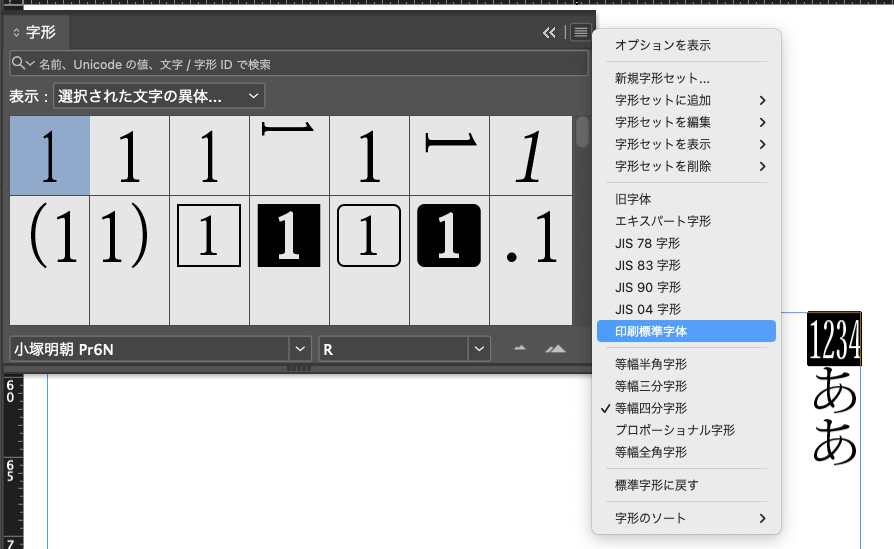Zoom in glyph view with large mountains icon
The width and height of the screenshot is (894, 549).
point(555,349)
